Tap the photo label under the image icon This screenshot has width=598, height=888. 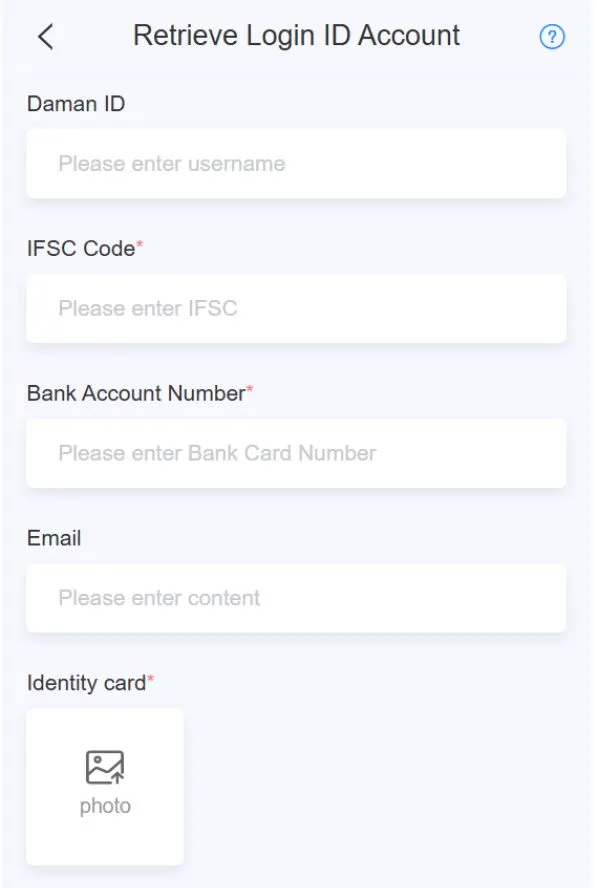pos(104,805)
